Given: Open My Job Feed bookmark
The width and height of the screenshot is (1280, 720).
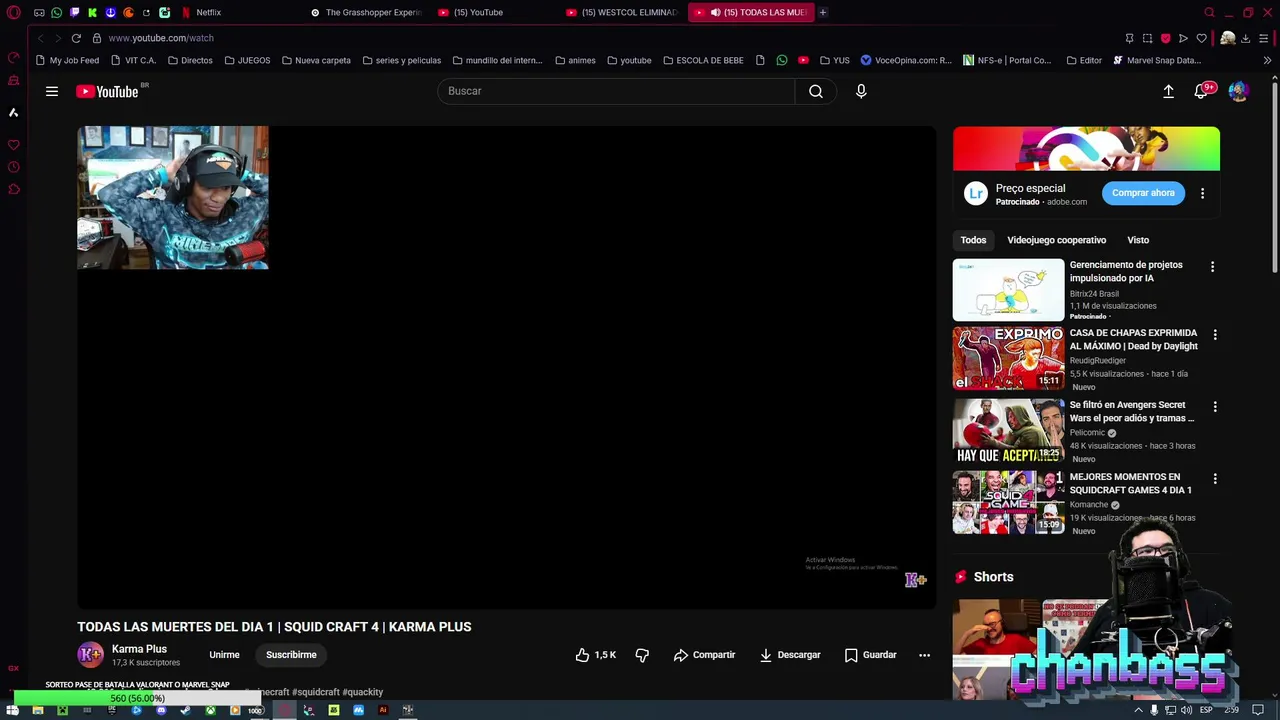Looking at the screenshot, I should coord(67,60).
